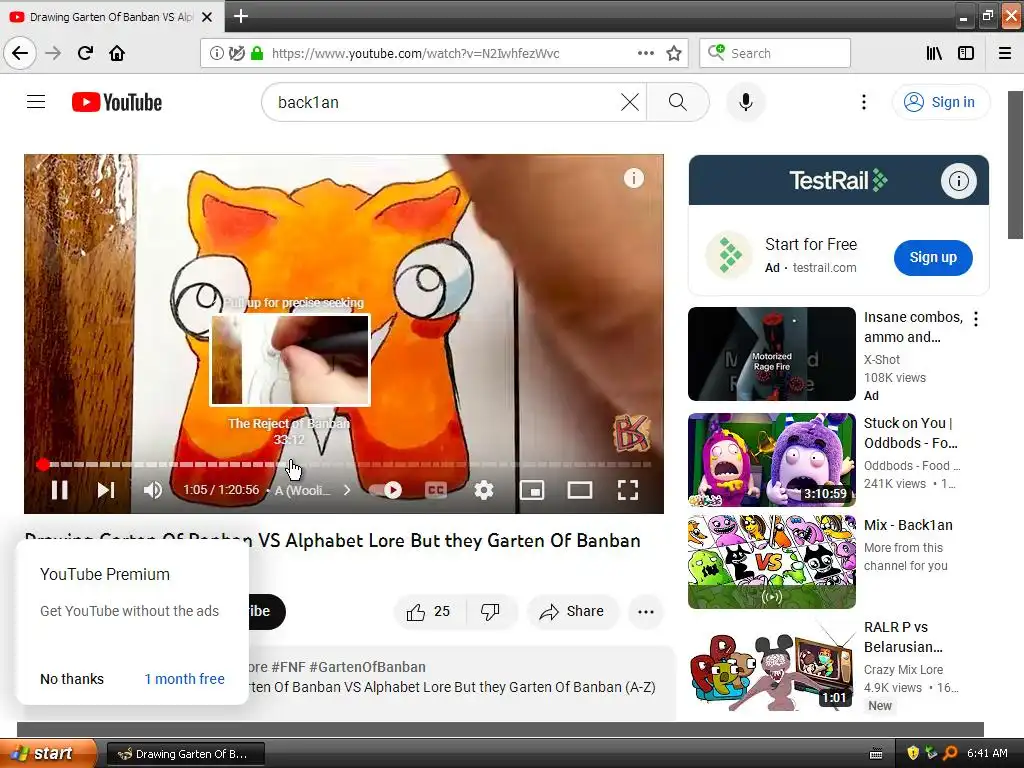Dislike the video with thumbs down
Screen dimensions: 1024x768
(490, 612)
